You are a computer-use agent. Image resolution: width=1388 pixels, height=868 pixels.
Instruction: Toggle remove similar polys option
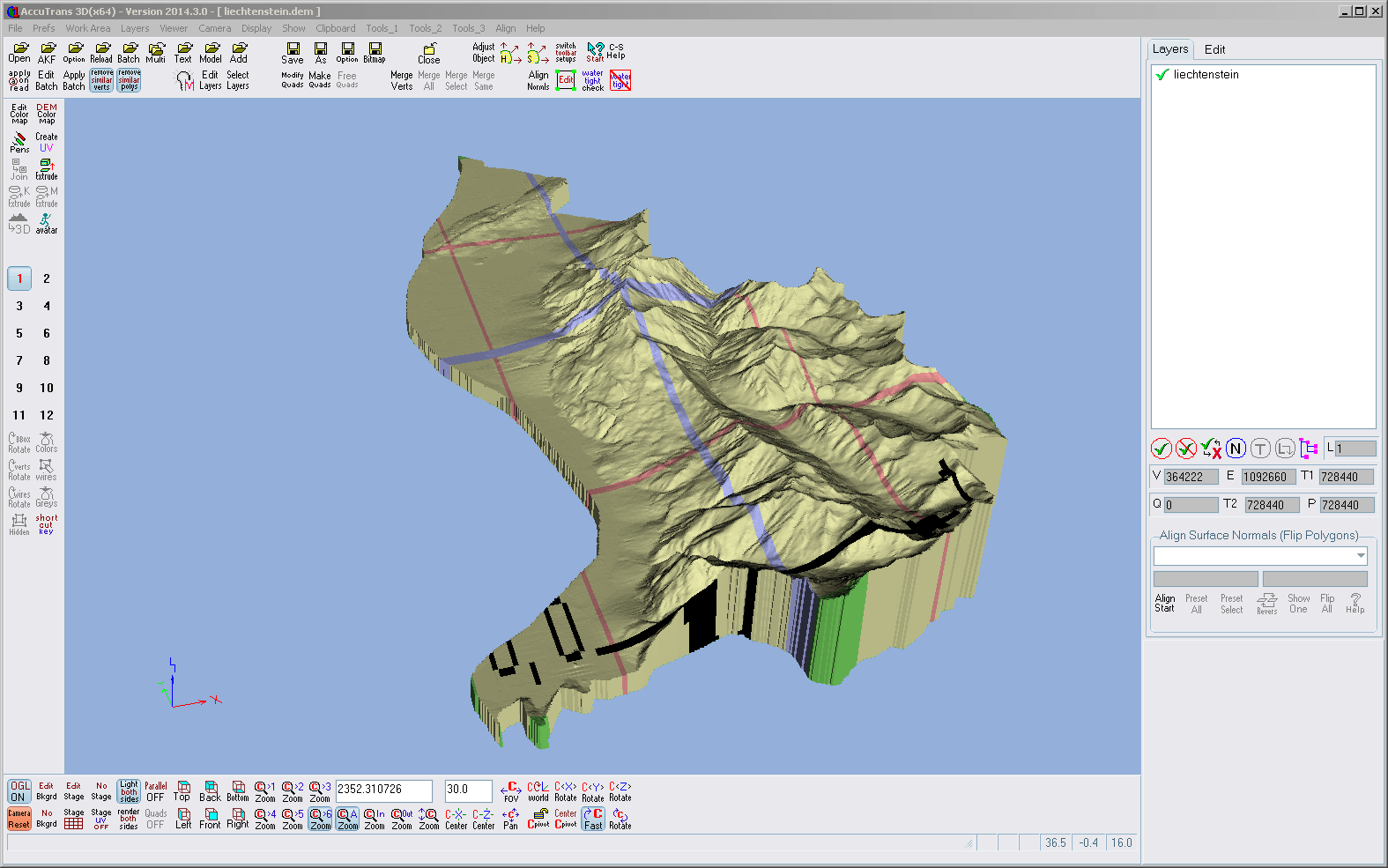coord(129,80)
